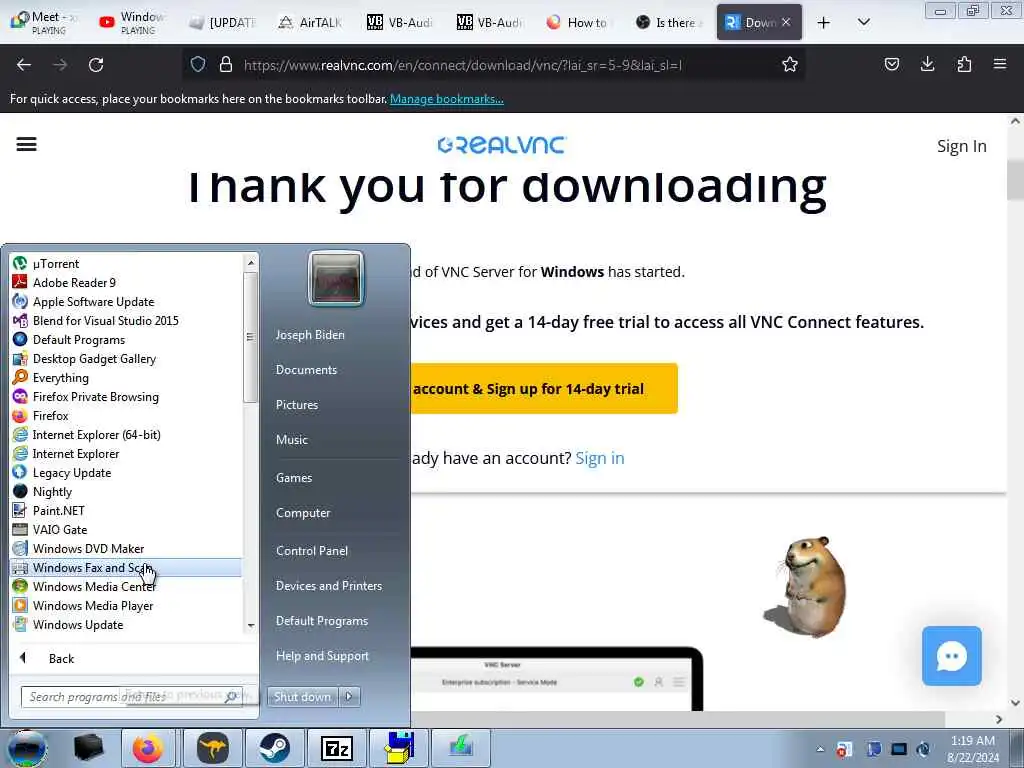The height and width of the screenshot is (768, 1024).
Task: Open the RealVNC live chat widget
Action: [952, 656]
